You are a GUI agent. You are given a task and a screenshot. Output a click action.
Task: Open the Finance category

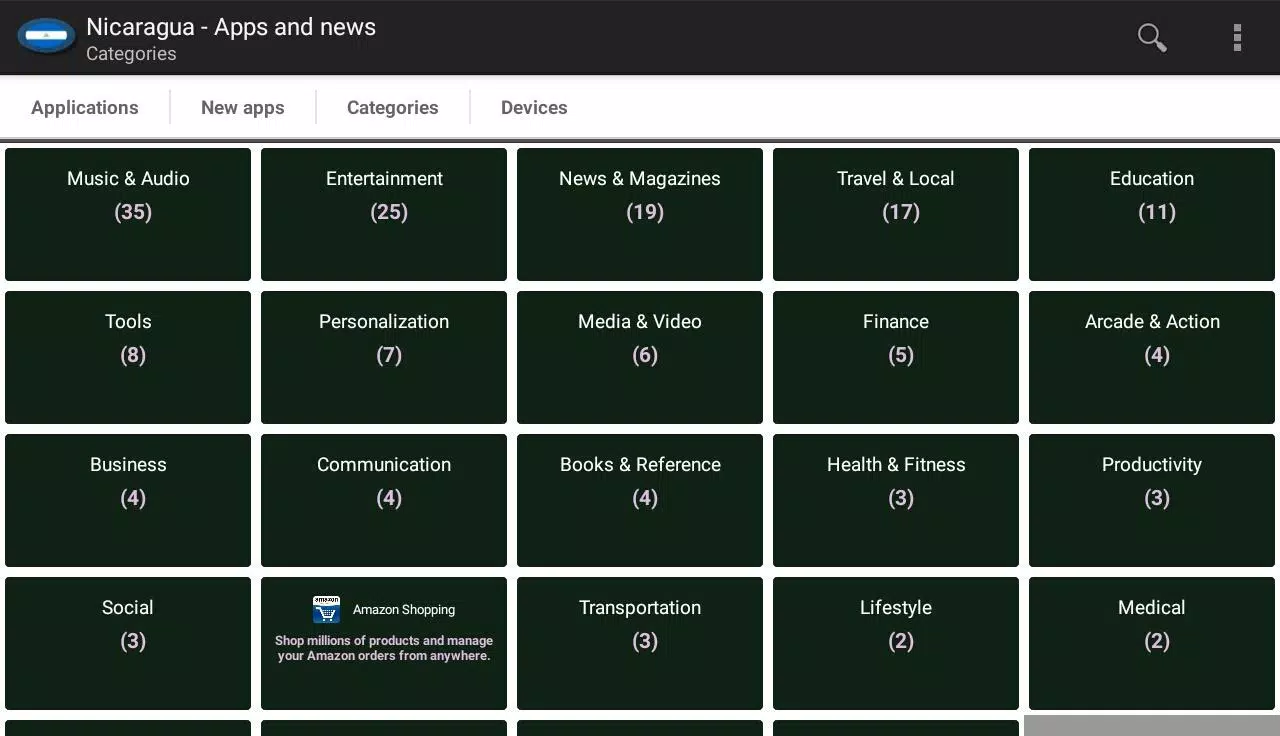896,357
